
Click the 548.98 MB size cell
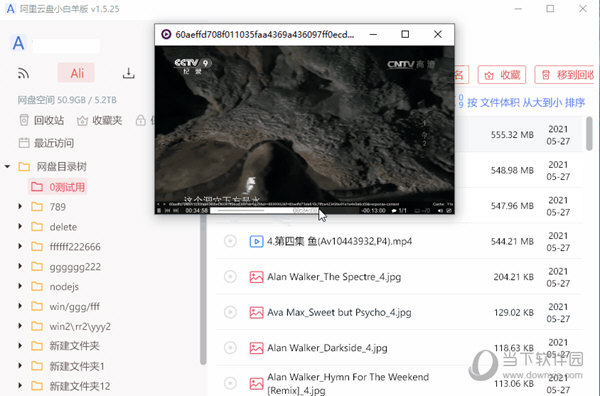(x=512, y=170)
